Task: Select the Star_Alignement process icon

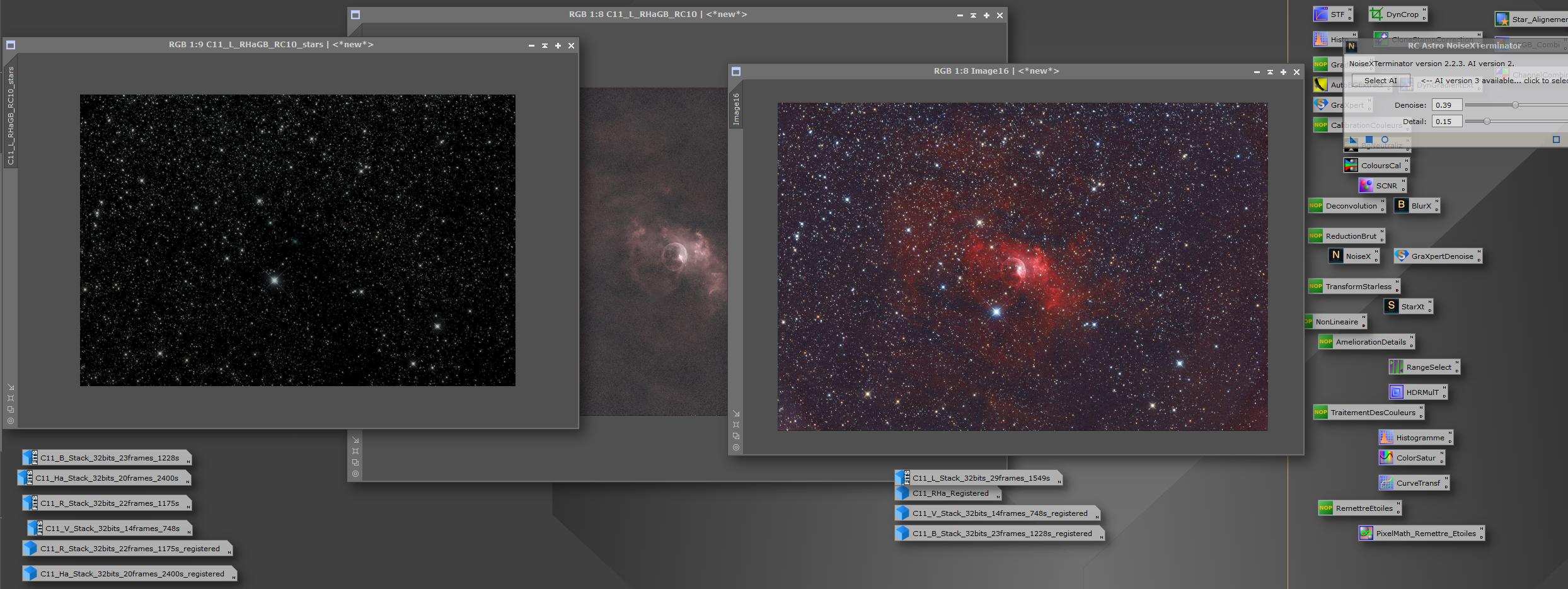Action: pos(1531,20)
